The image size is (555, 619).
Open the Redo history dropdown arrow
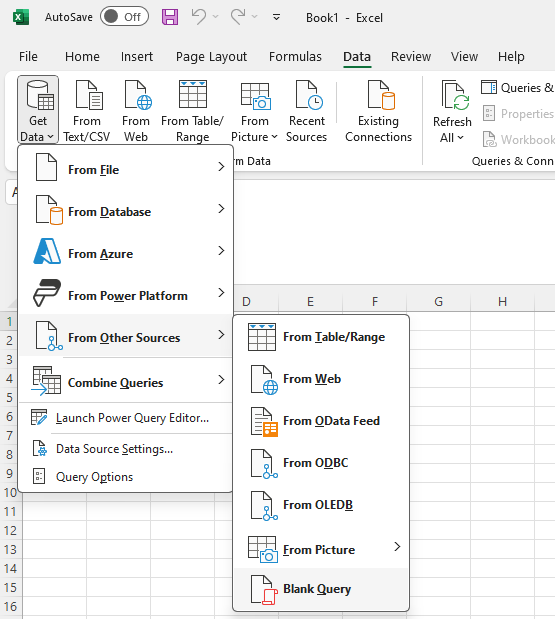[255, 17]
